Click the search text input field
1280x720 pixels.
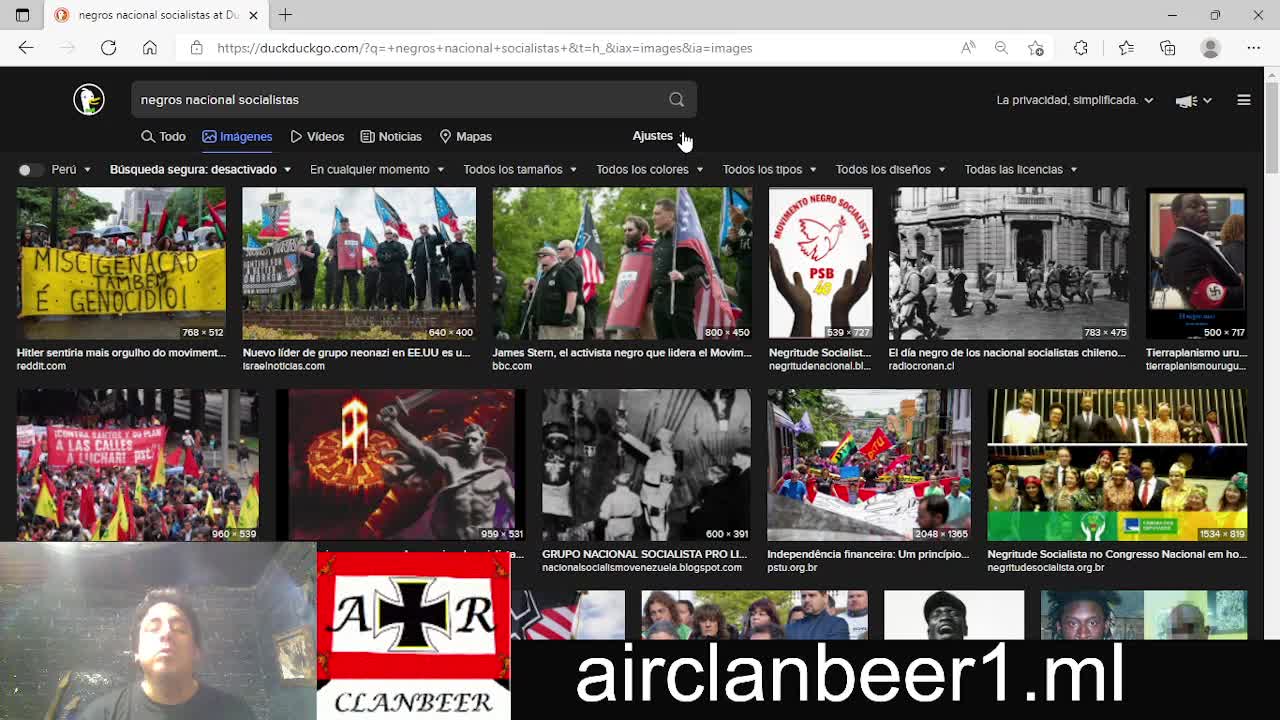[400, 100]
